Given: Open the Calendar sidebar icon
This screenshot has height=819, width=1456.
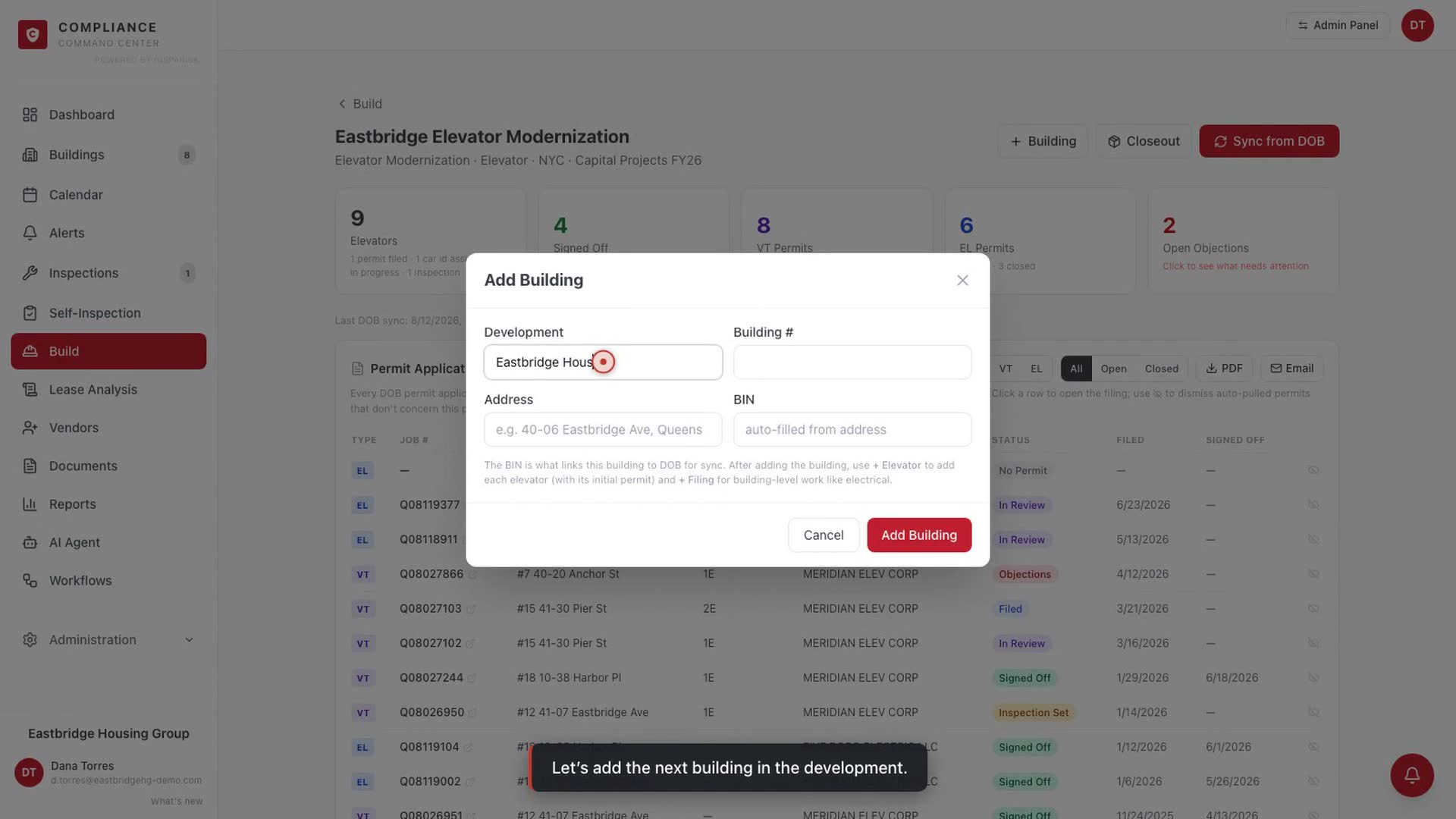Looking at the screenshot, I should click(x=30, y=195).
